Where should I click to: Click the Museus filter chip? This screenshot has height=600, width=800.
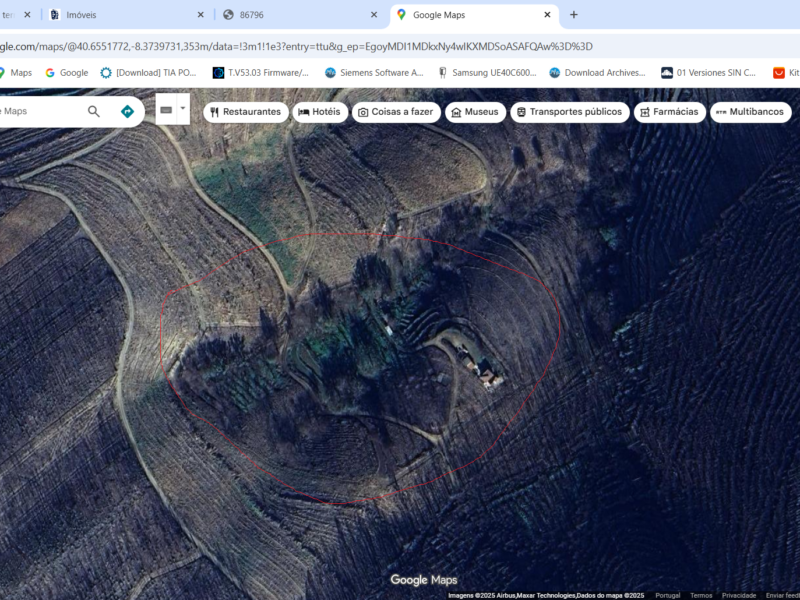(474, 112)
